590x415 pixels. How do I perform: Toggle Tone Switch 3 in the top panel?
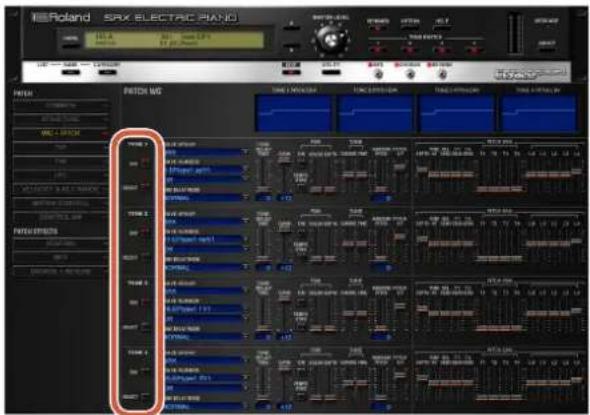[x=441, y=49]
